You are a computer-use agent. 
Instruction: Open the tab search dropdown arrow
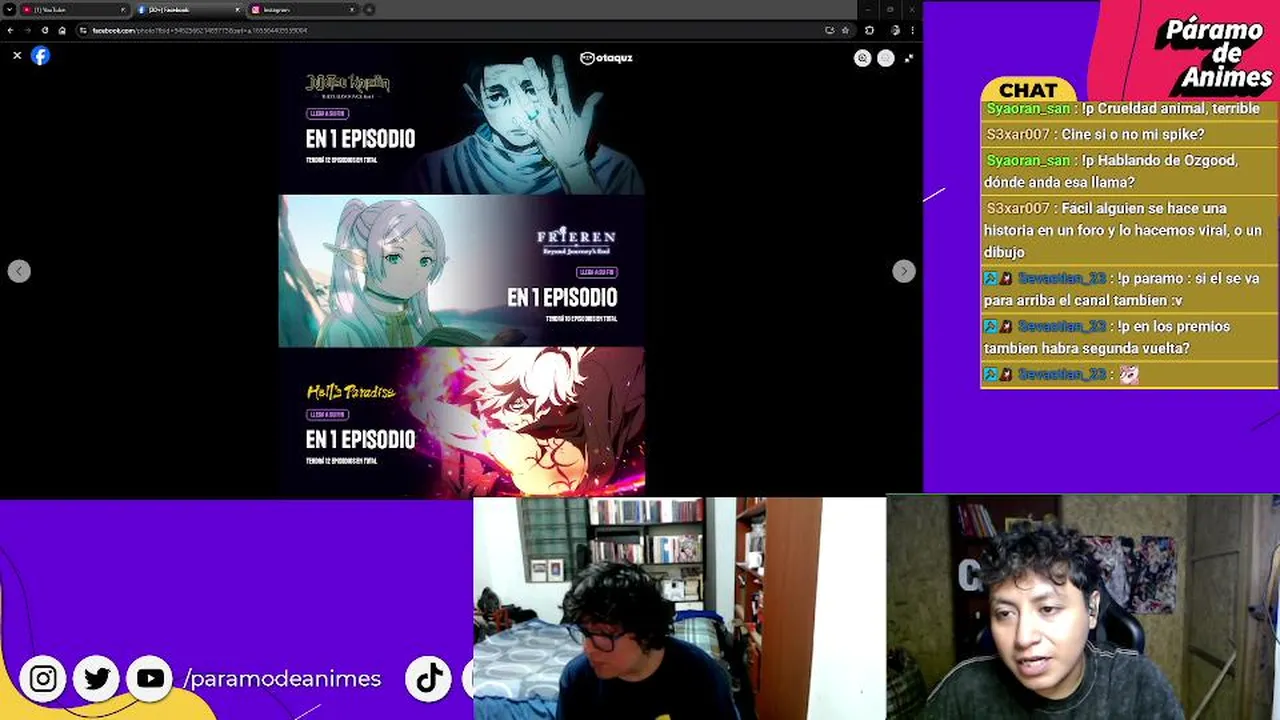coord(8,9)
